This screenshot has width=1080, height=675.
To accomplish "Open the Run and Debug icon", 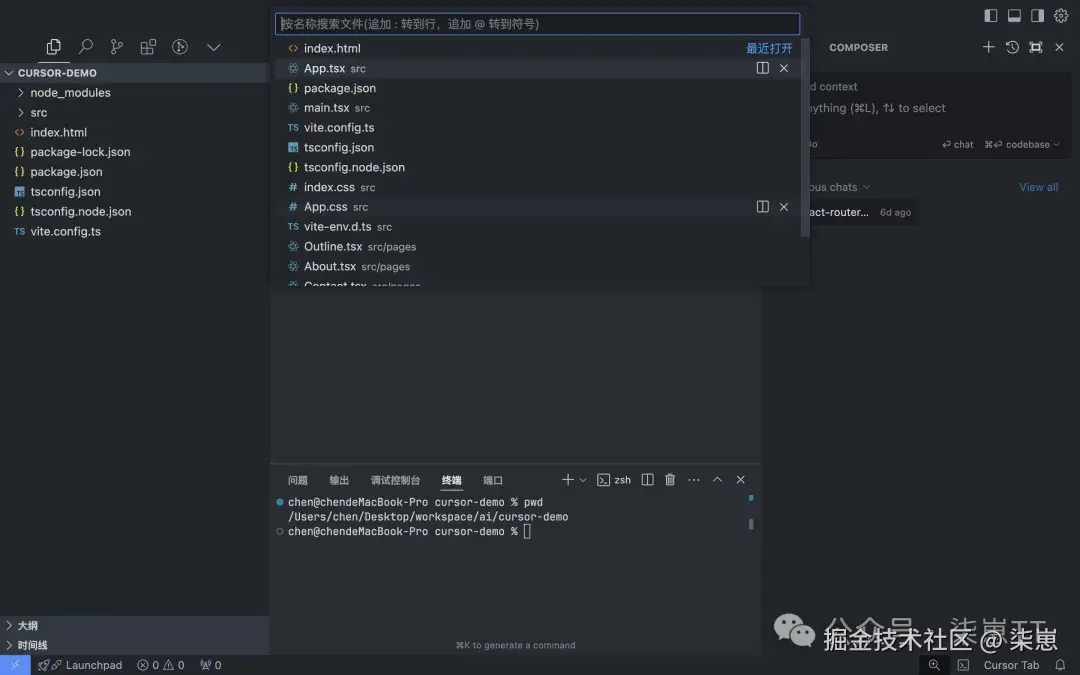I will pos(180,47).
